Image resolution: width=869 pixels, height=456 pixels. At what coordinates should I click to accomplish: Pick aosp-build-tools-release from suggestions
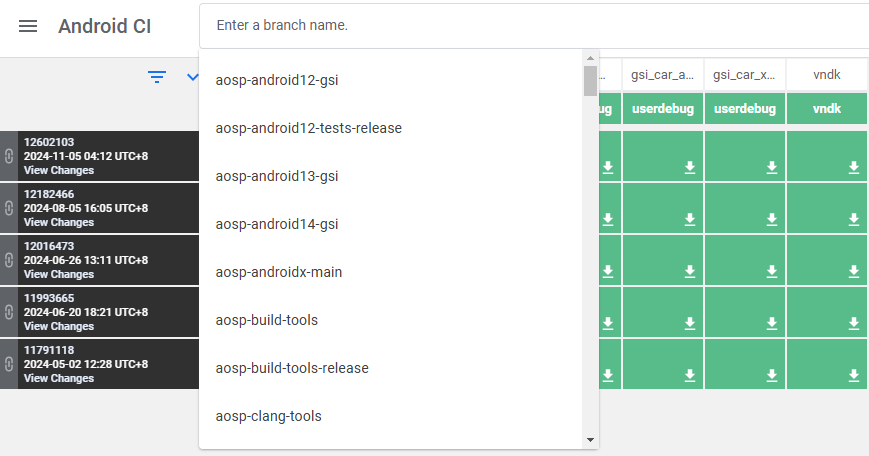pos(292,368)
